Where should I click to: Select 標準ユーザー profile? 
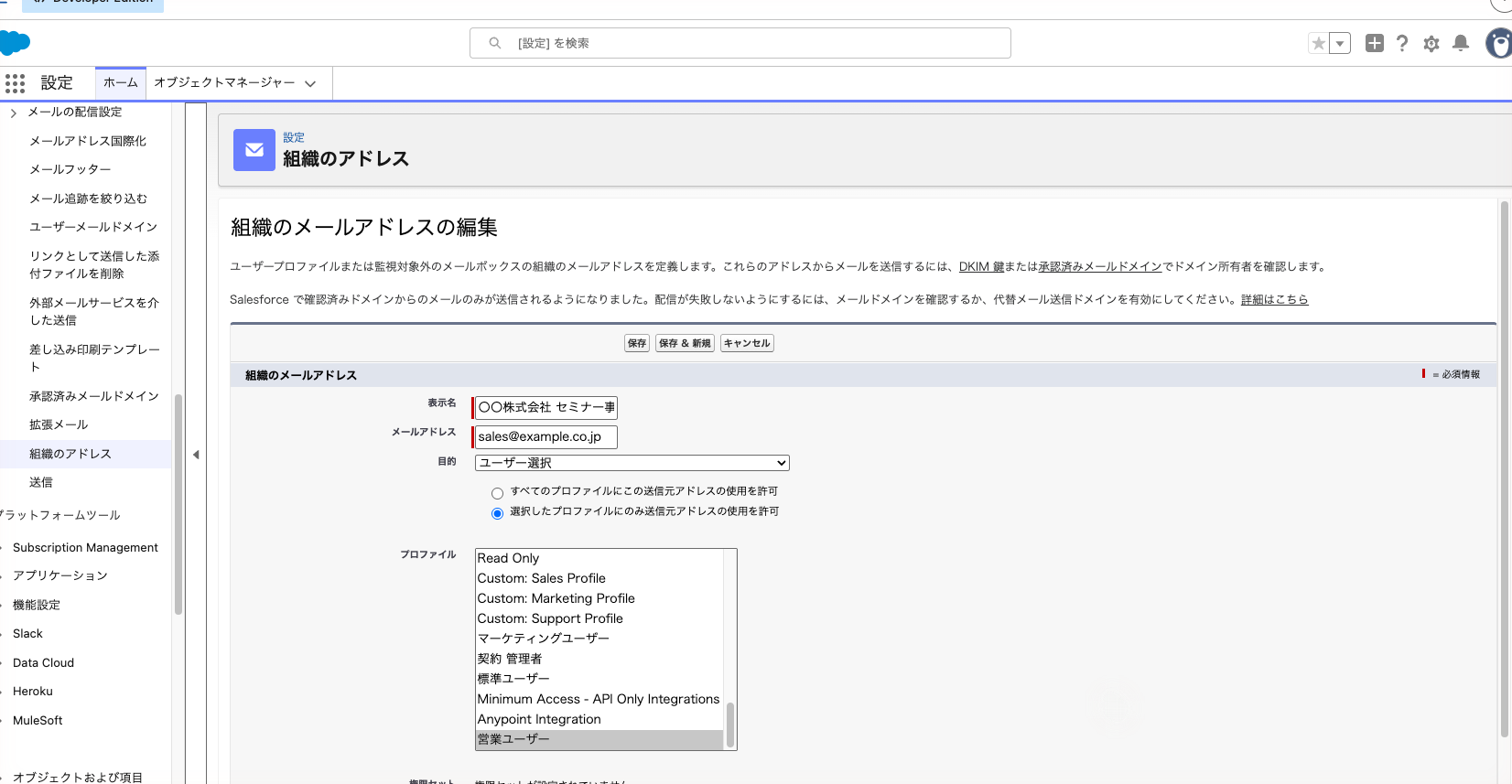tap(600, 679)
